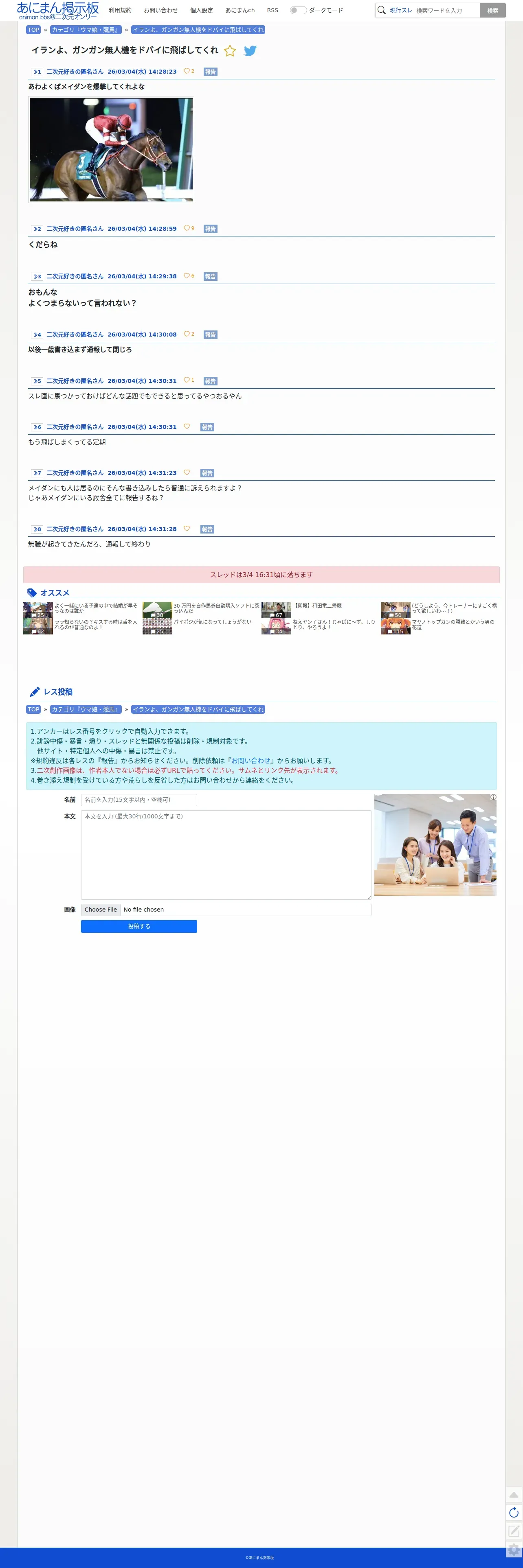Image resolution: width=523 pixels, height=1568 pixels.
Task: Click the >>7 anchor number
Action: click(x=37, y=473)
